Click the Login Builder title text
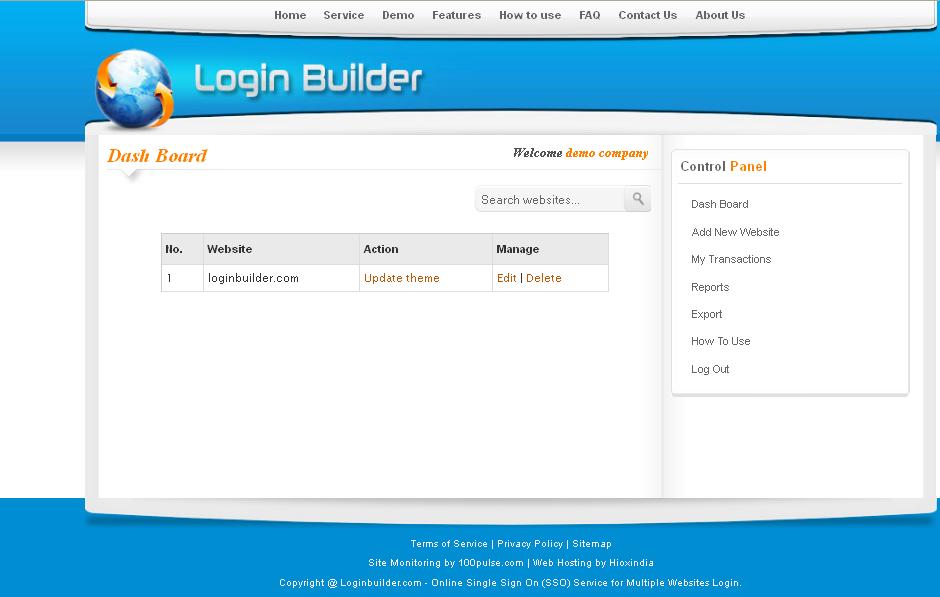Image resolution: width=940 pixels, height=597 pixels. [x=309, y=79]
